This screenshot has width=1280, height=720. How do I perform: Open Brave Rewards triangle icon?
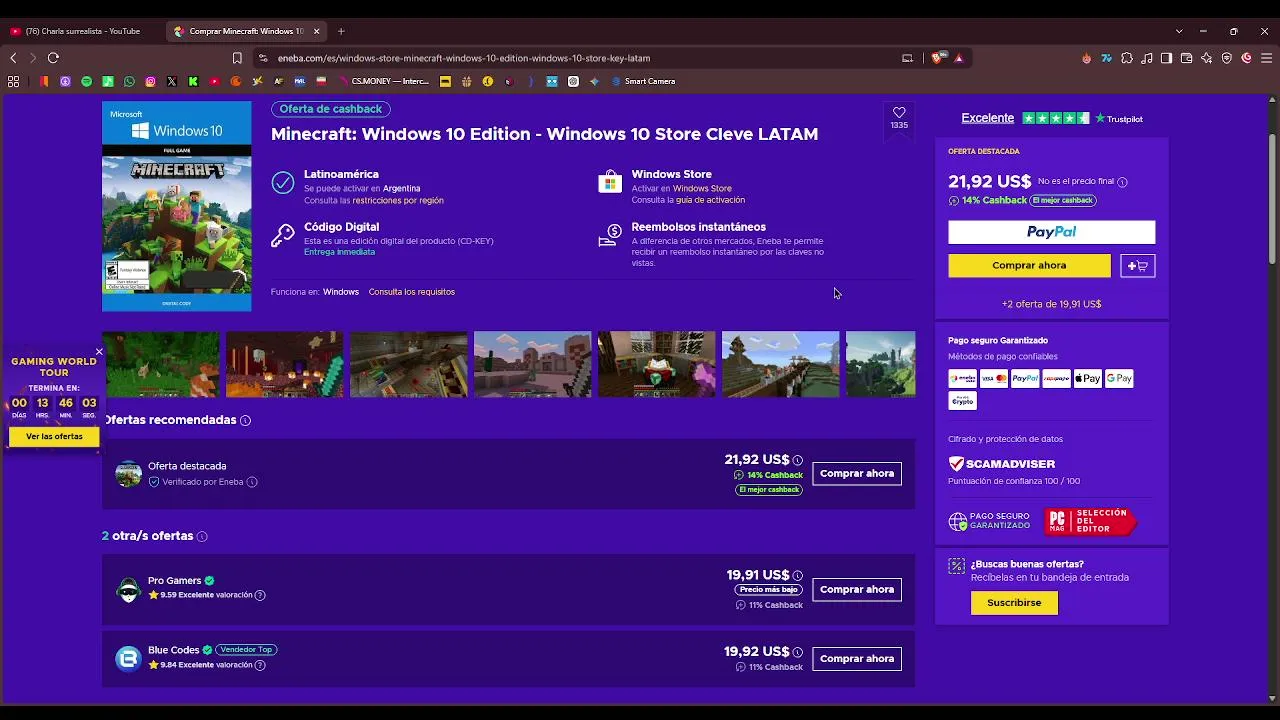pos(958,58)
